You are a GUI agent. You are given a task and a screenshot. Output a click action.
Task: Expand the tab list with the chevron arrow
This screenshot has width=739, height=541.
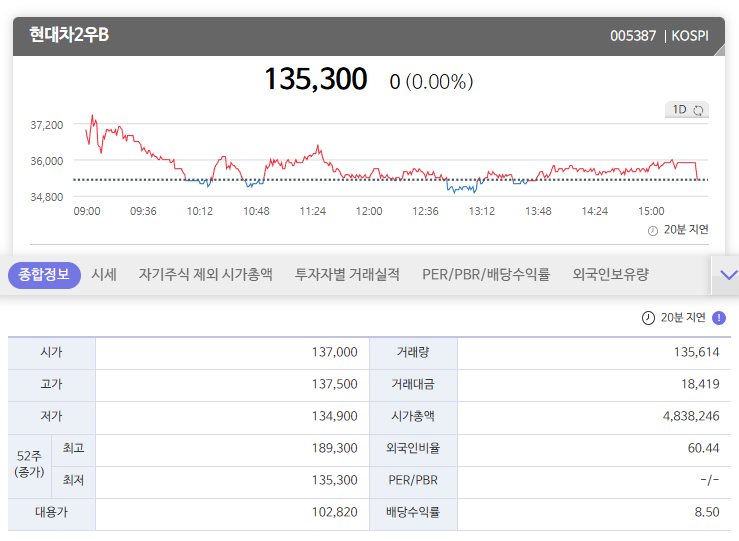point(728,275)
